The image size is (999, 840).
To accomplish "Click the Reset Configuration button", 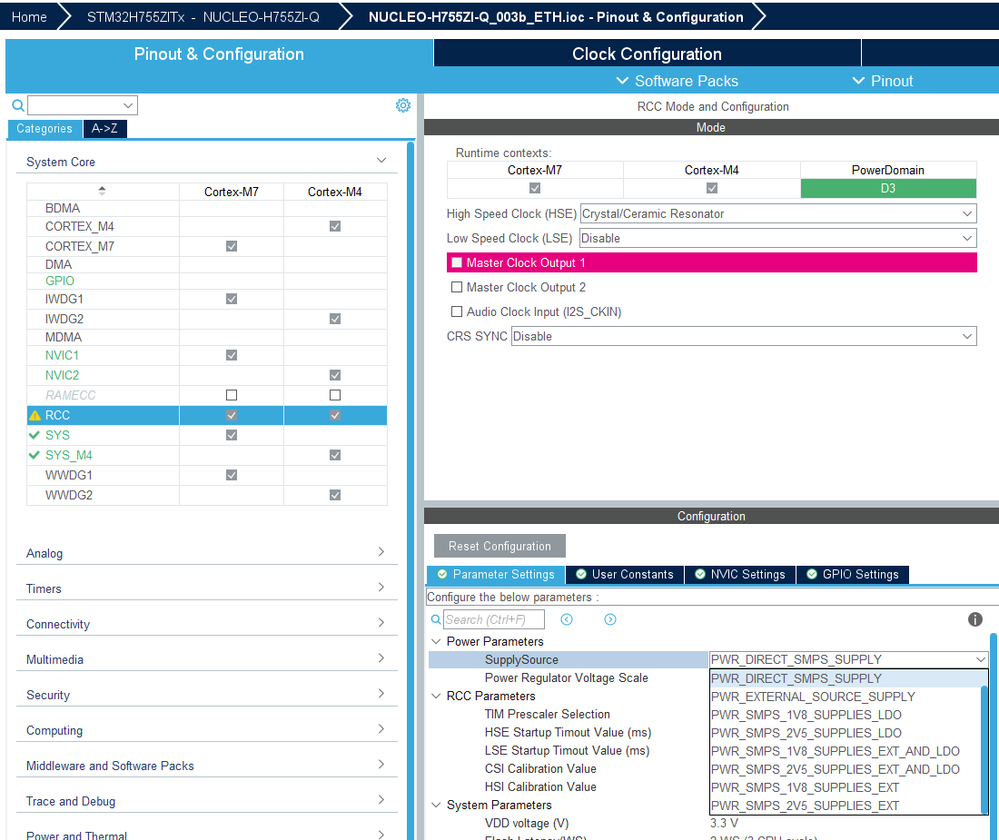I will (x=500, y=546).
